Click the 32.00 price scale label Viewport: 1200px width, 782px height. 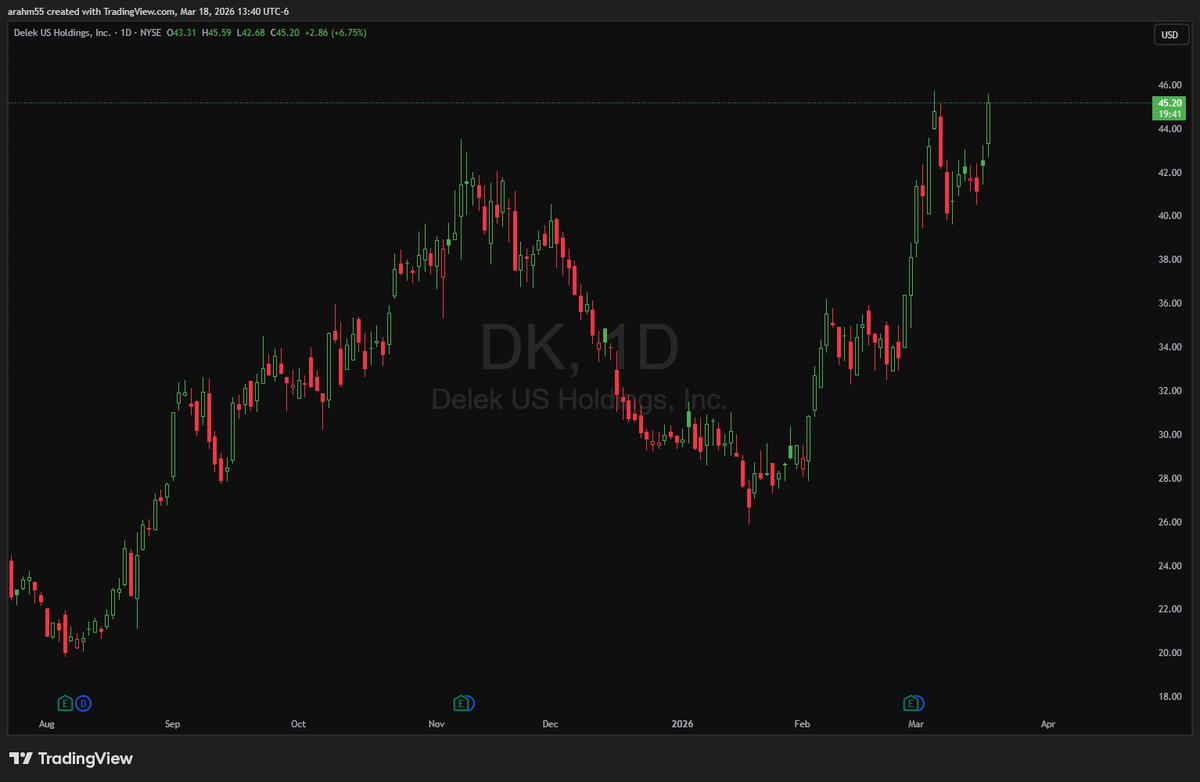pos(1170,391)
